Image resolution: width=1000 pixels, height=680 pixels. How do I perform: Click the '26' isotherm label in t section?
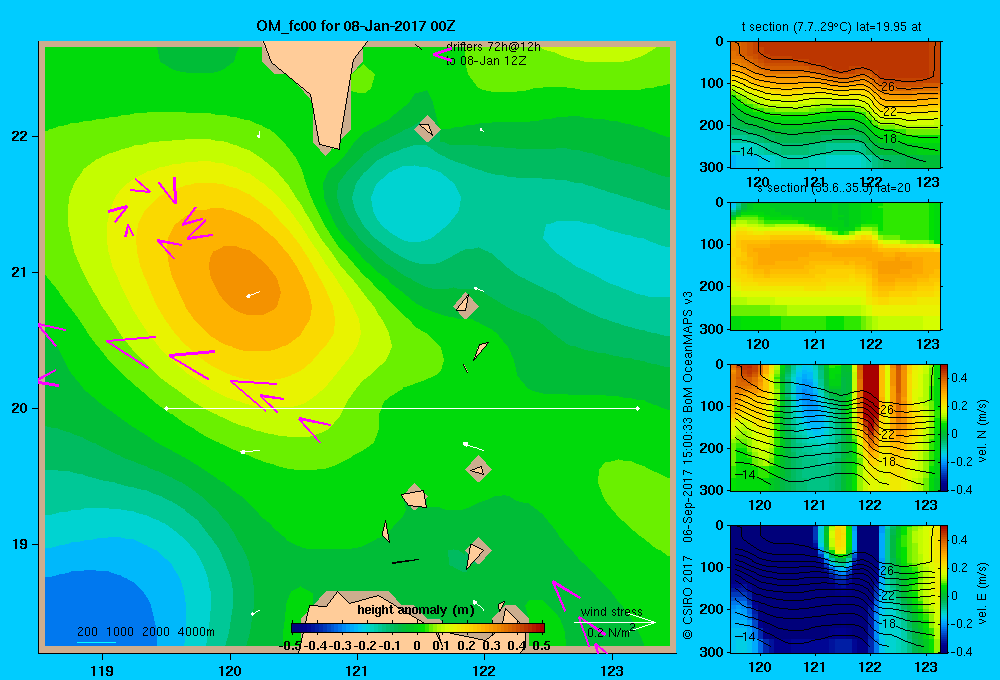click(888, 86)
